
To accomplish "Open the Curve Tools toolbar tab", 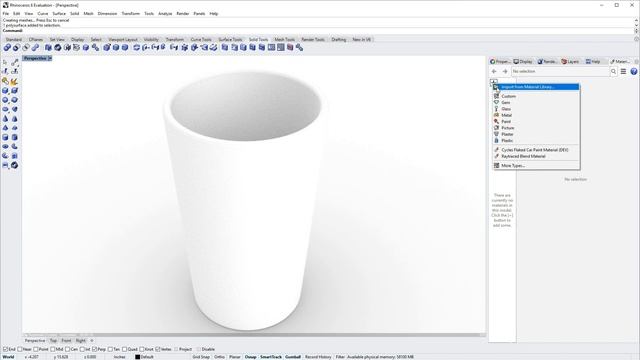I will tap(201, 40).
